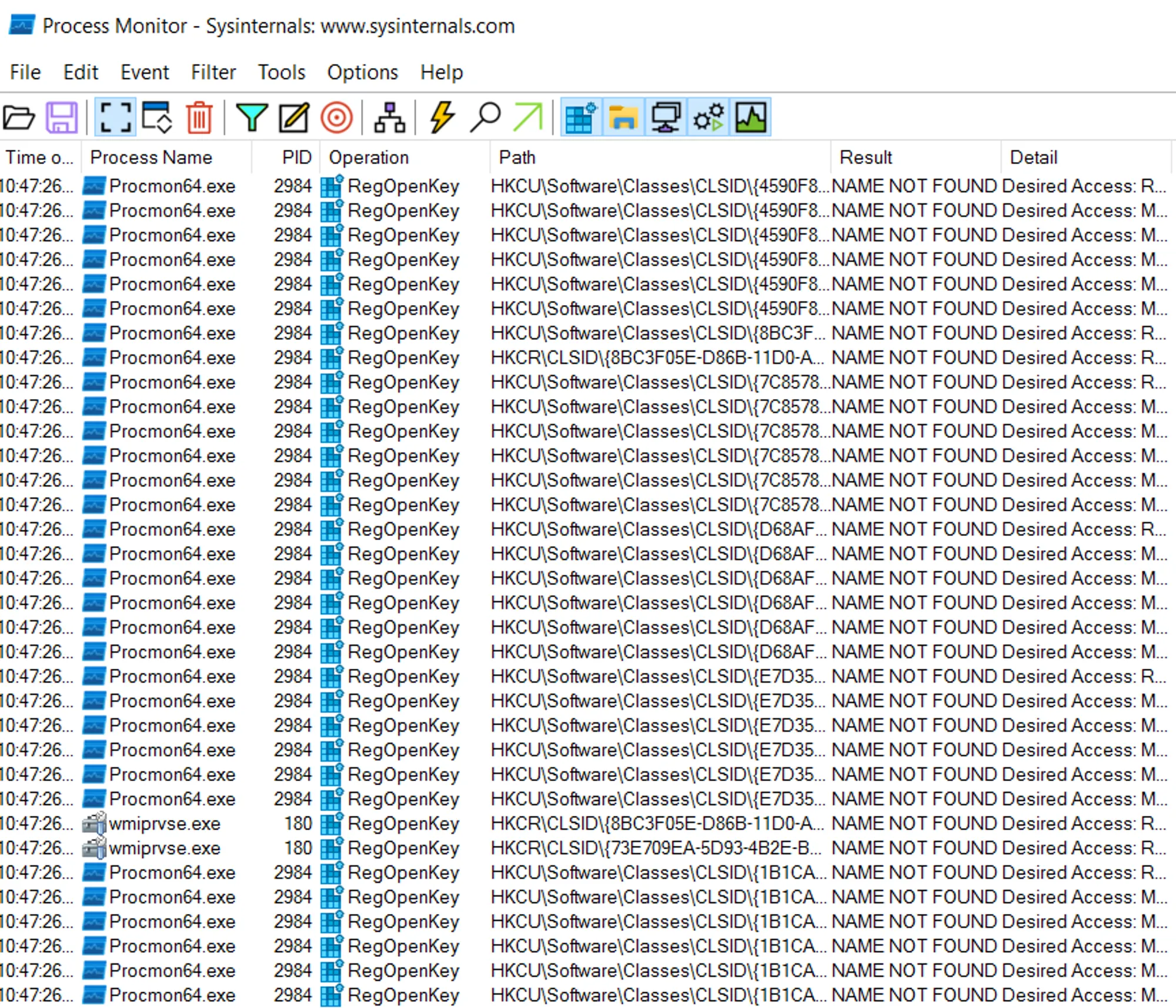
Task: Toggle the Capture events icon
Action: click(x=115, y=118)
